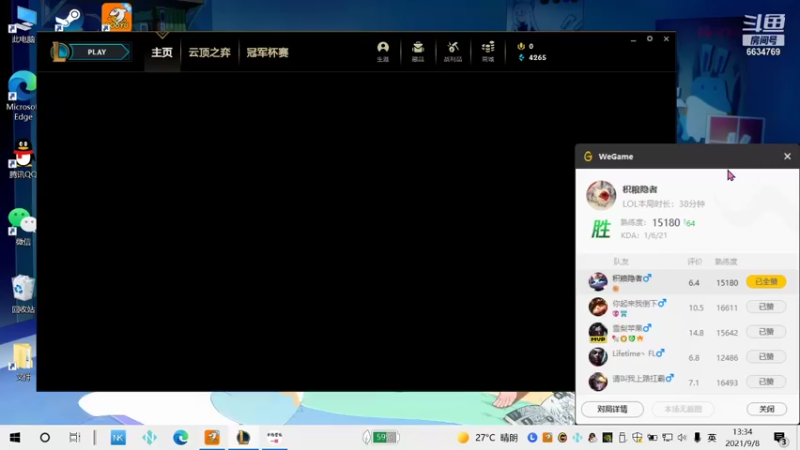Click the large player avatar in WeGame summary

click(x=601, y=195)
